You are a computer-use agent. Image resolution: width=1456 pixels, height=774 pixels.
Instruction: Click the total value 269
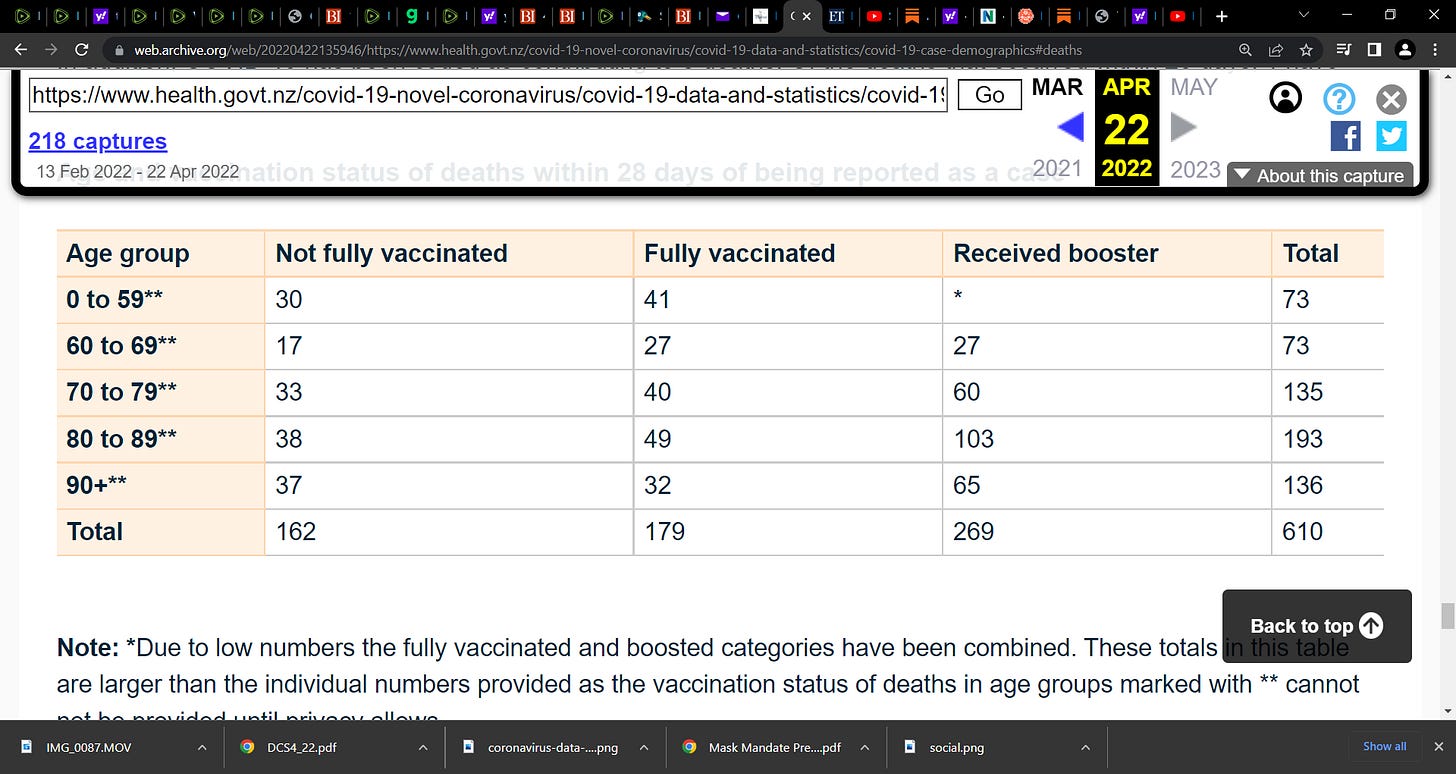point(973,531)
